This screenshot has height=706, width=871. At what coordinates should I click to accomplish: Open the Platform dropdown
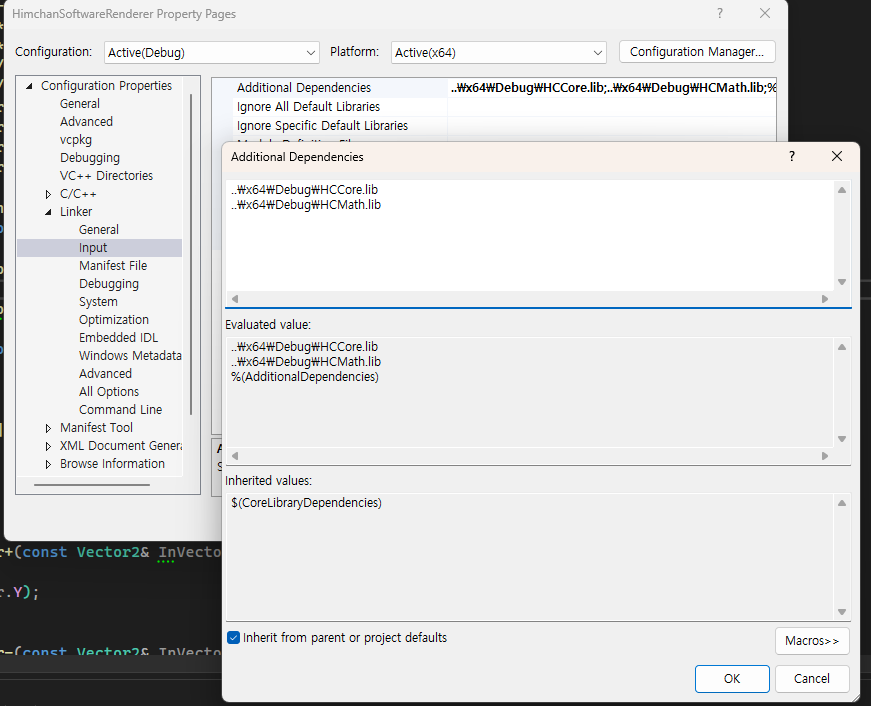click(499, 52)
